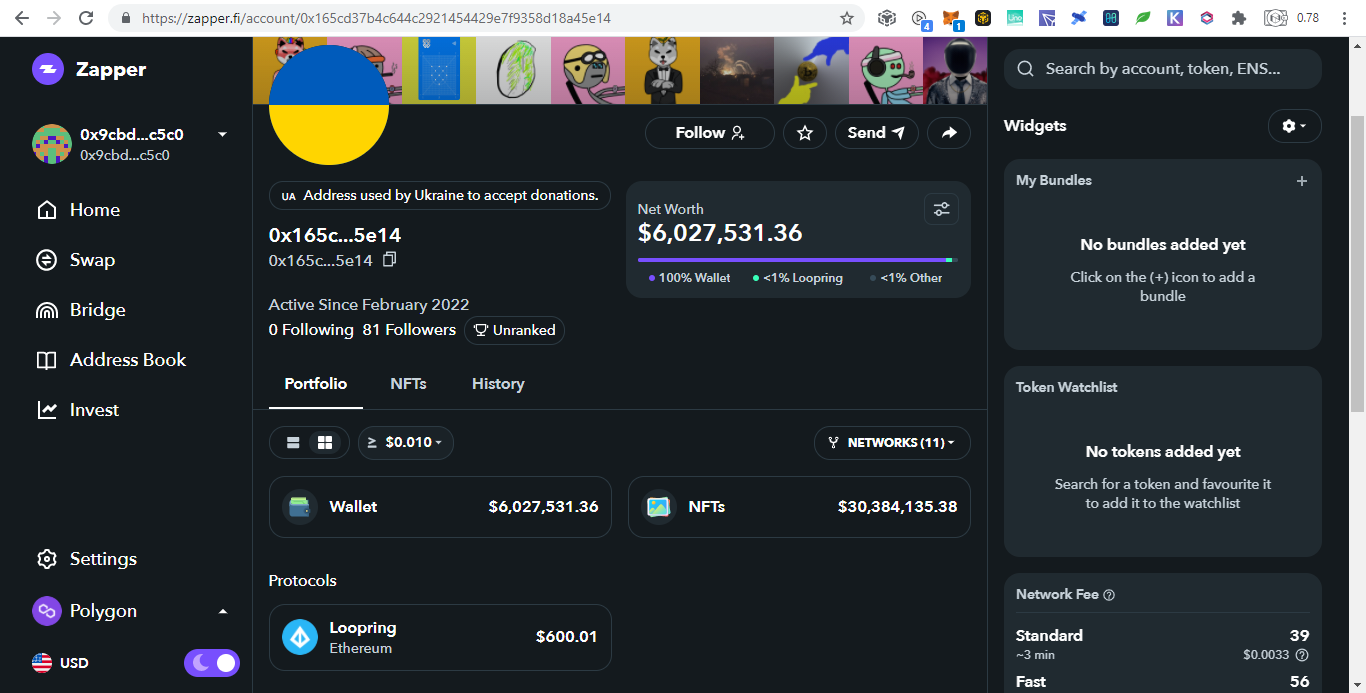The width and height of the screenshot is (1366, 693).
Task: Click the Standard fee info icon
Action: point(1301,655)
